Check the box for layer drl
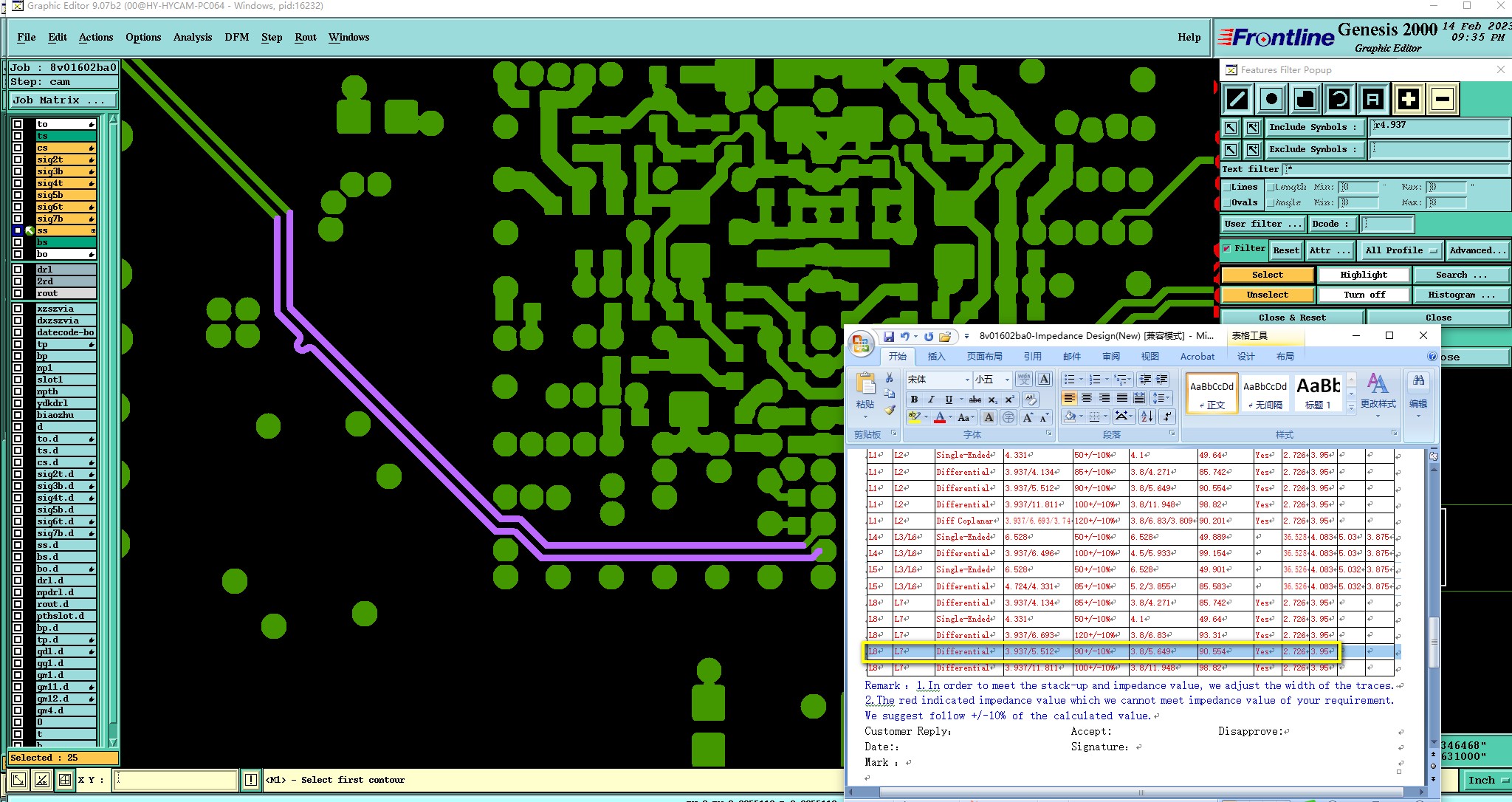Viewport: 1512px width, 802px height. [18, 270]
